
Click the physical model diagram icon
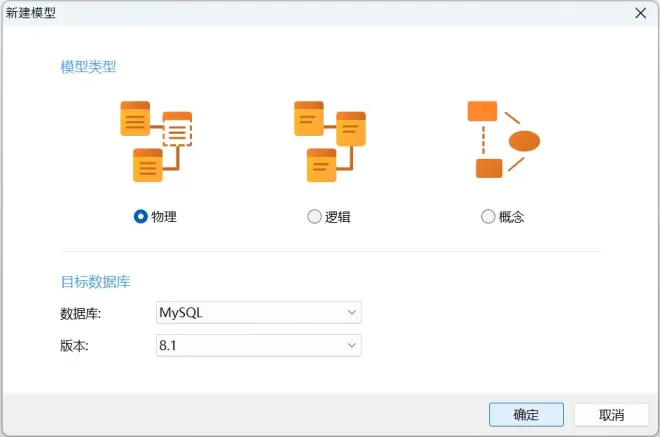156,141
